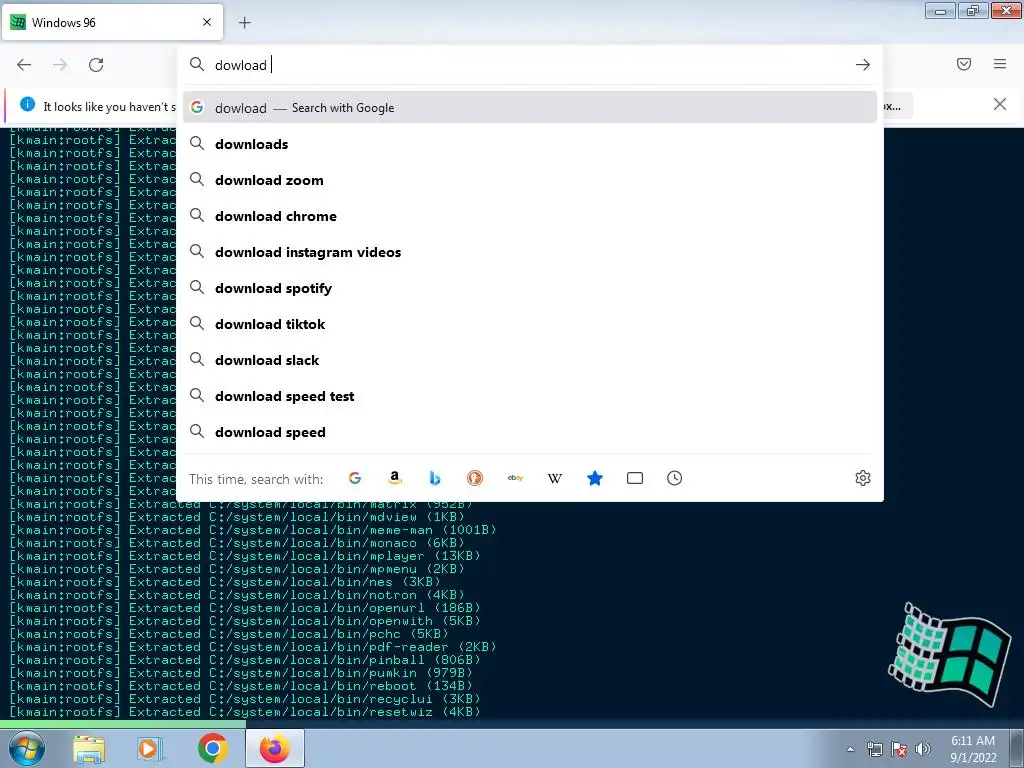Search this time with DuckDuckGo icon
1024x768 pixels.
click(x=475, y=478)
